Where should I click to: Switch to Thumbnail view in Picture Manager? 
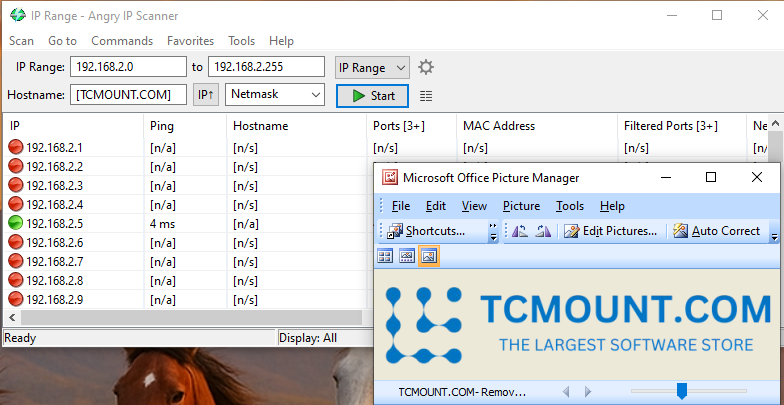pos(385,256)
